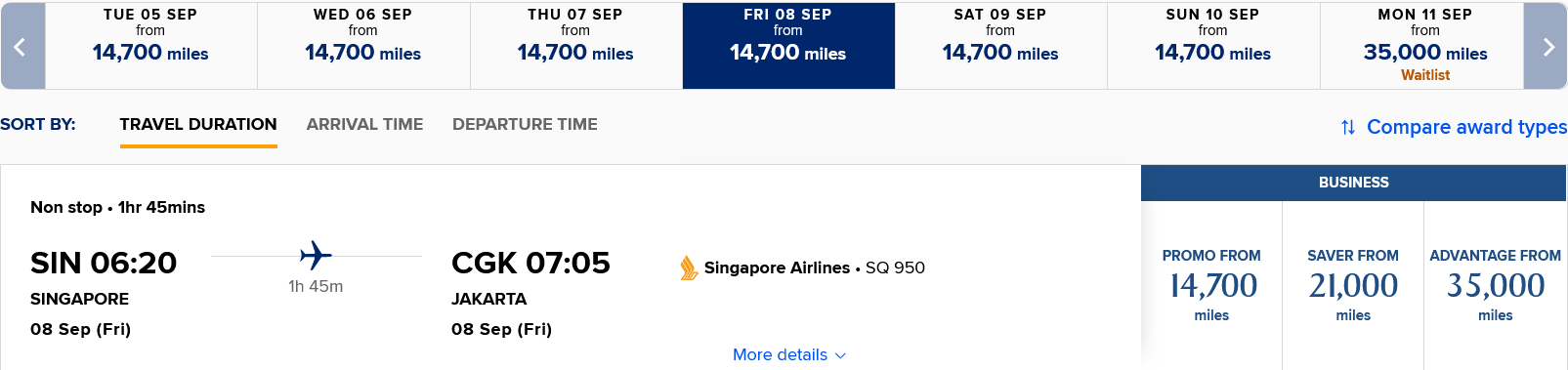The height and width of the screenshot is (370, 1568).
Task: Click the compare award types arrows icon
Action: click(1348, 127)
